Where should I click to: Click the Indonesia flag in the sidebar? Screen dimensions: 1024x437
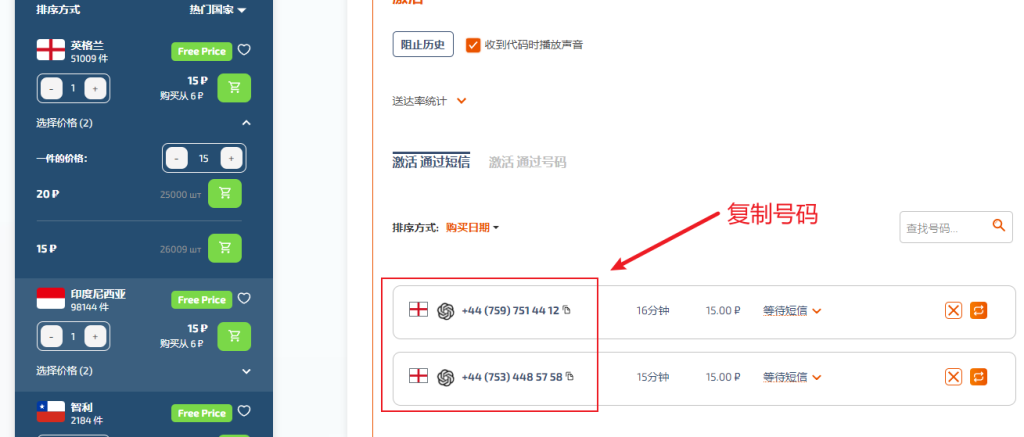(50, 299)
